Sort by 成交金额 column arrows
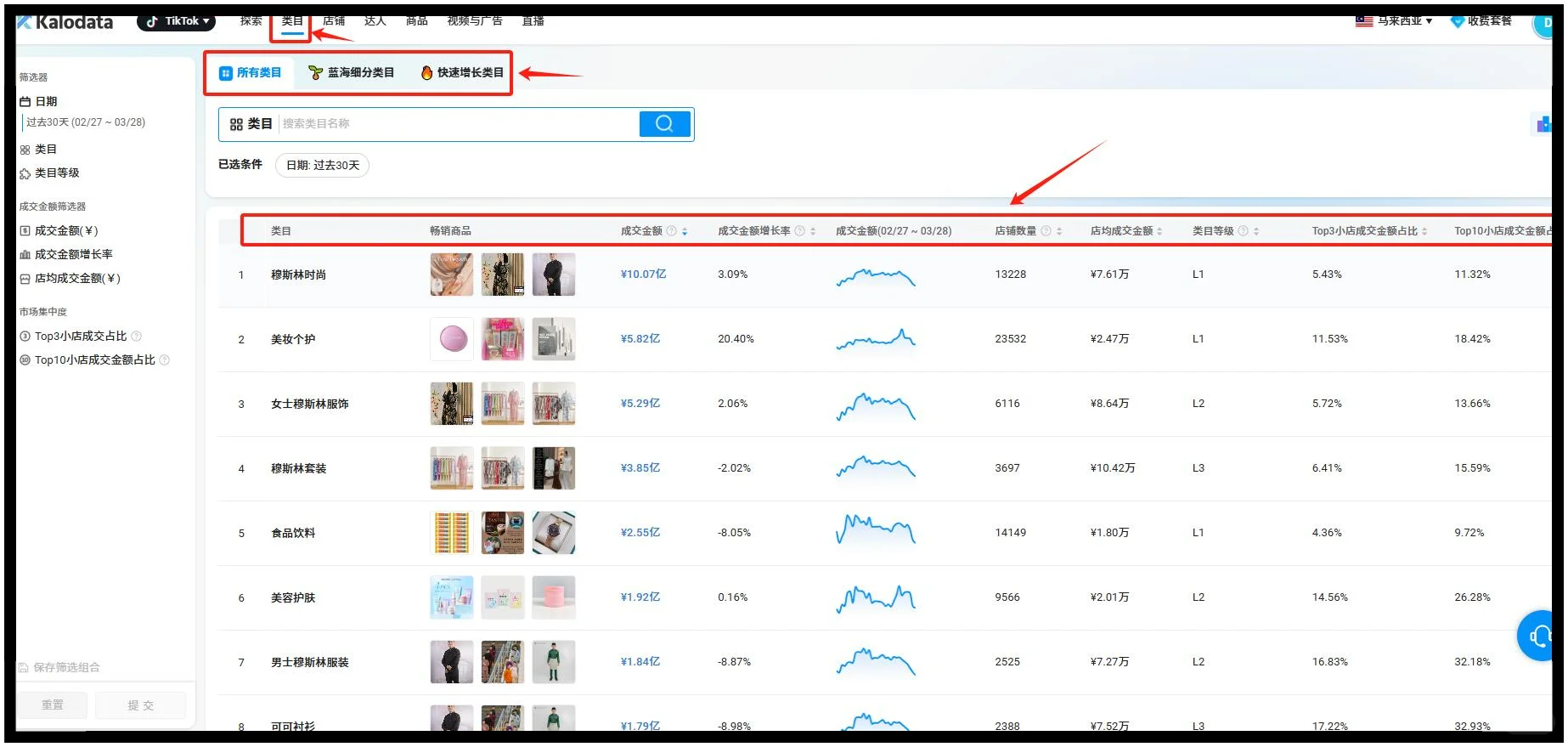Image resolution: width=1568 pixels, height=747 pixels. click(685, 231)
